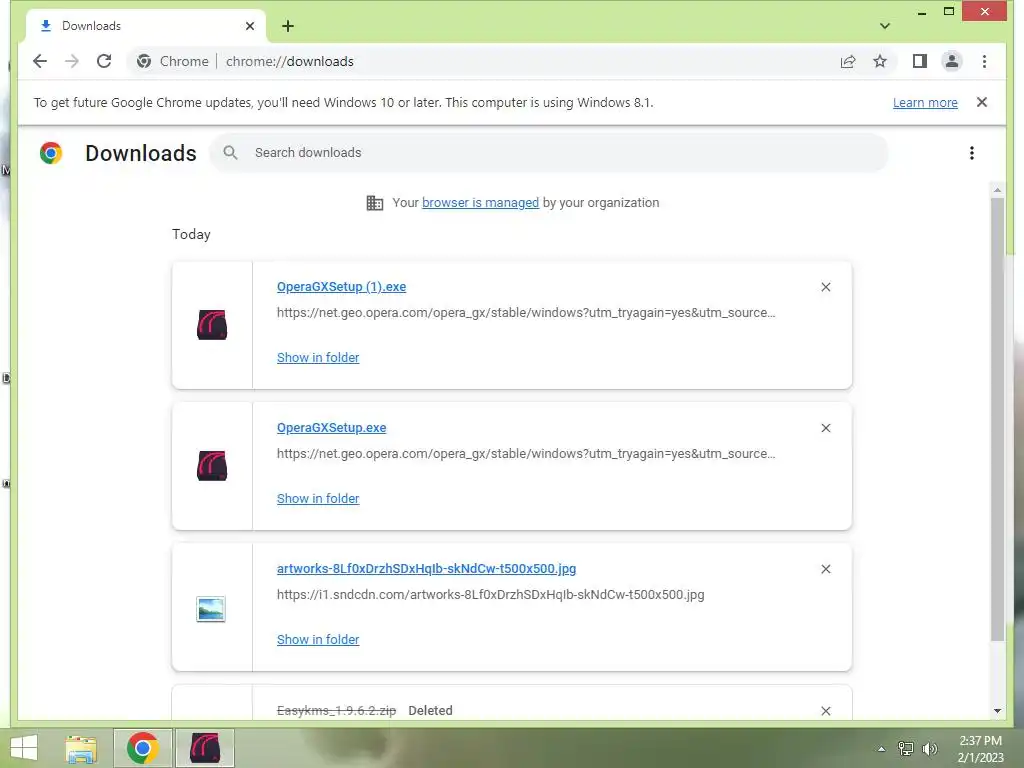The height and width of the screenshot is (768, 1024).
Task: Click the OperaGXSetup (1).exe file icon
Action: pos(212,325)
